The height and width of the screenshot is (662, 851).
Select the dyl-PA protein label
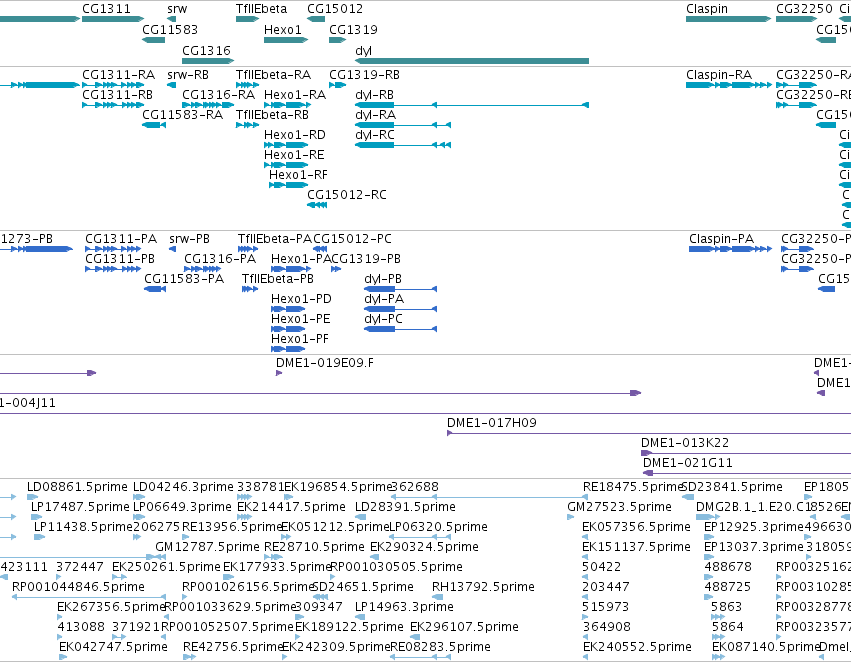click(384, 298)
